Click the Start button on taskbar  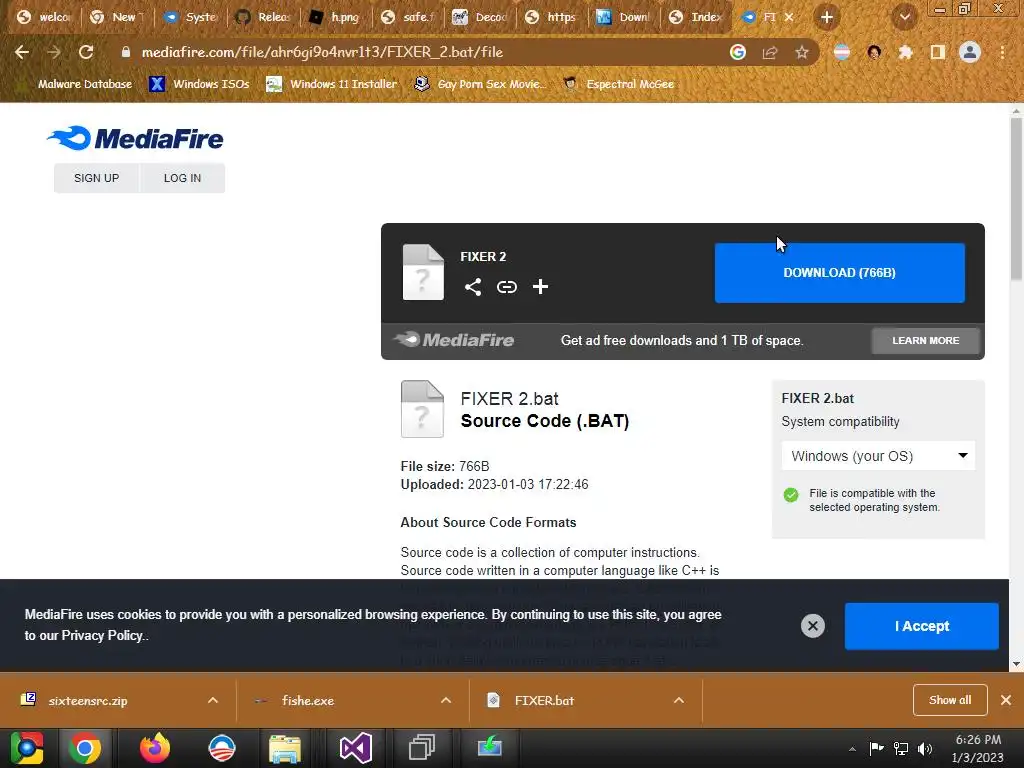(x=27, y=748)
